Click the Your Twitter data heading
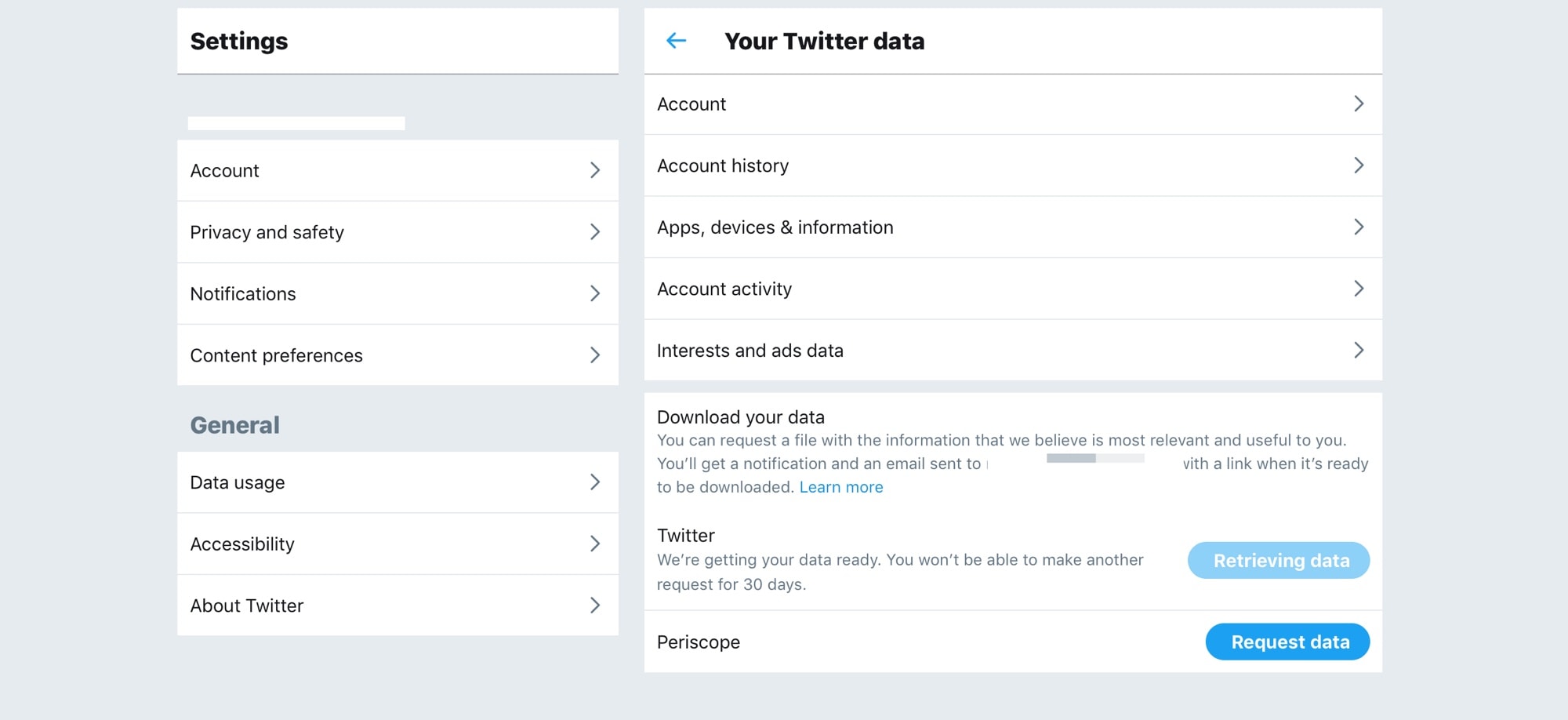The image size is (1568, 720). point(824,41)
